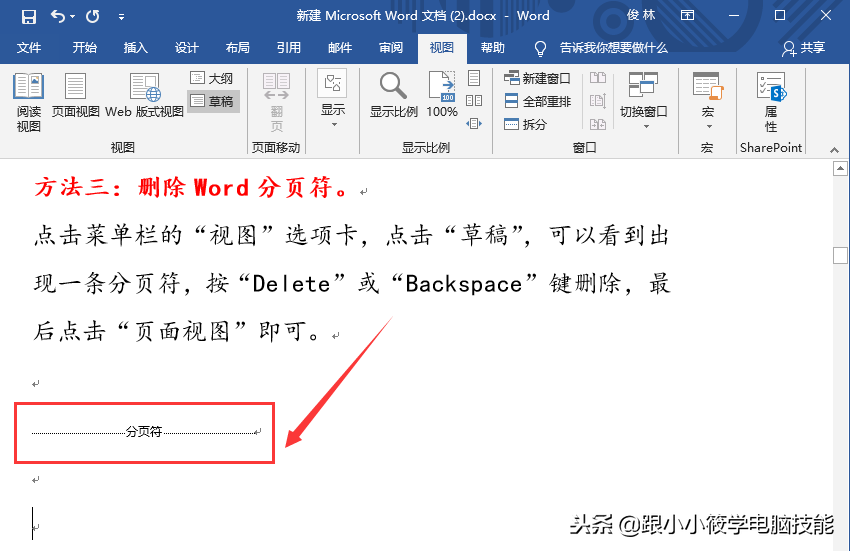Click the Multiple Pages (多页) zoom icon
The width and height of the screenshot is (850, 551).
pos(474,100)
